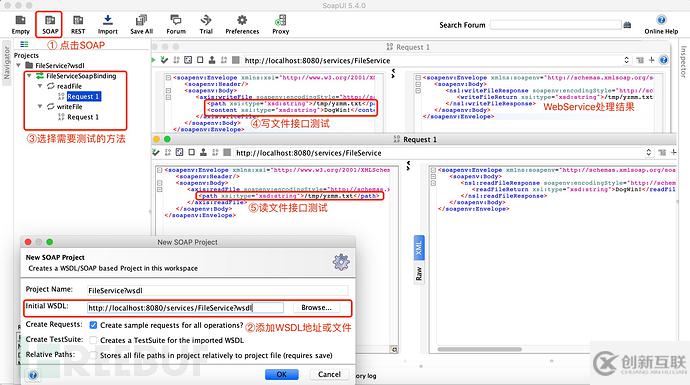The image size is (690, 385).
Task: Switch to the XML vertical tab
Action: coord(419,248)
